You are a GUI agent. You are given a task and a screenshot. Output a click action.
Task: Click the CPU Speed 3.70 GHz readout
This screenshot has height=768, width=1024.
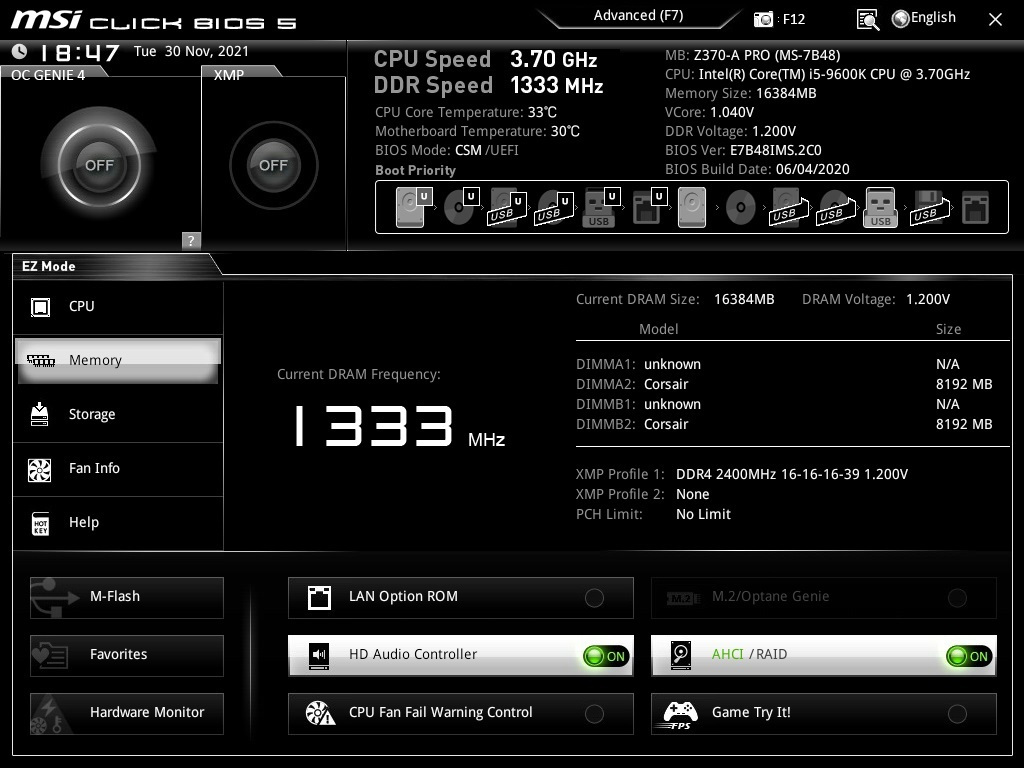[485, 59]
